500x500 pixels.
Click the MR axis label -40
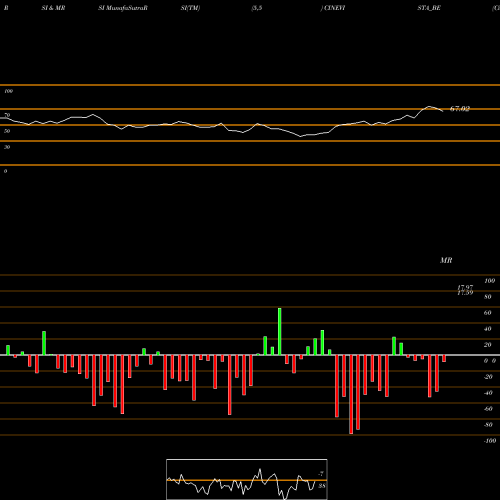pyautogui.click(x=488, y=393)
